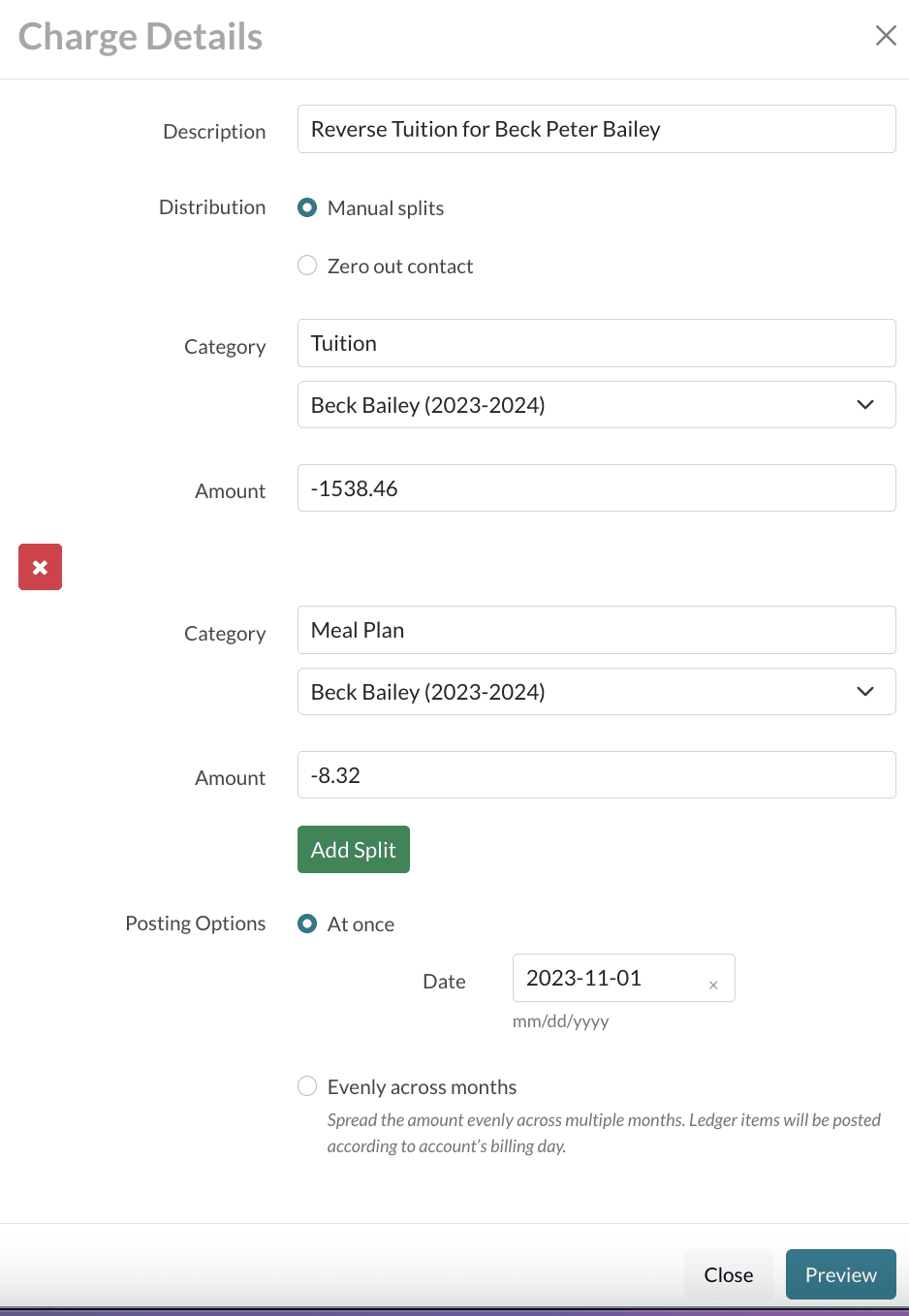
Task: Focus the -8.32 amount field
Action: (x=596, y=775)
